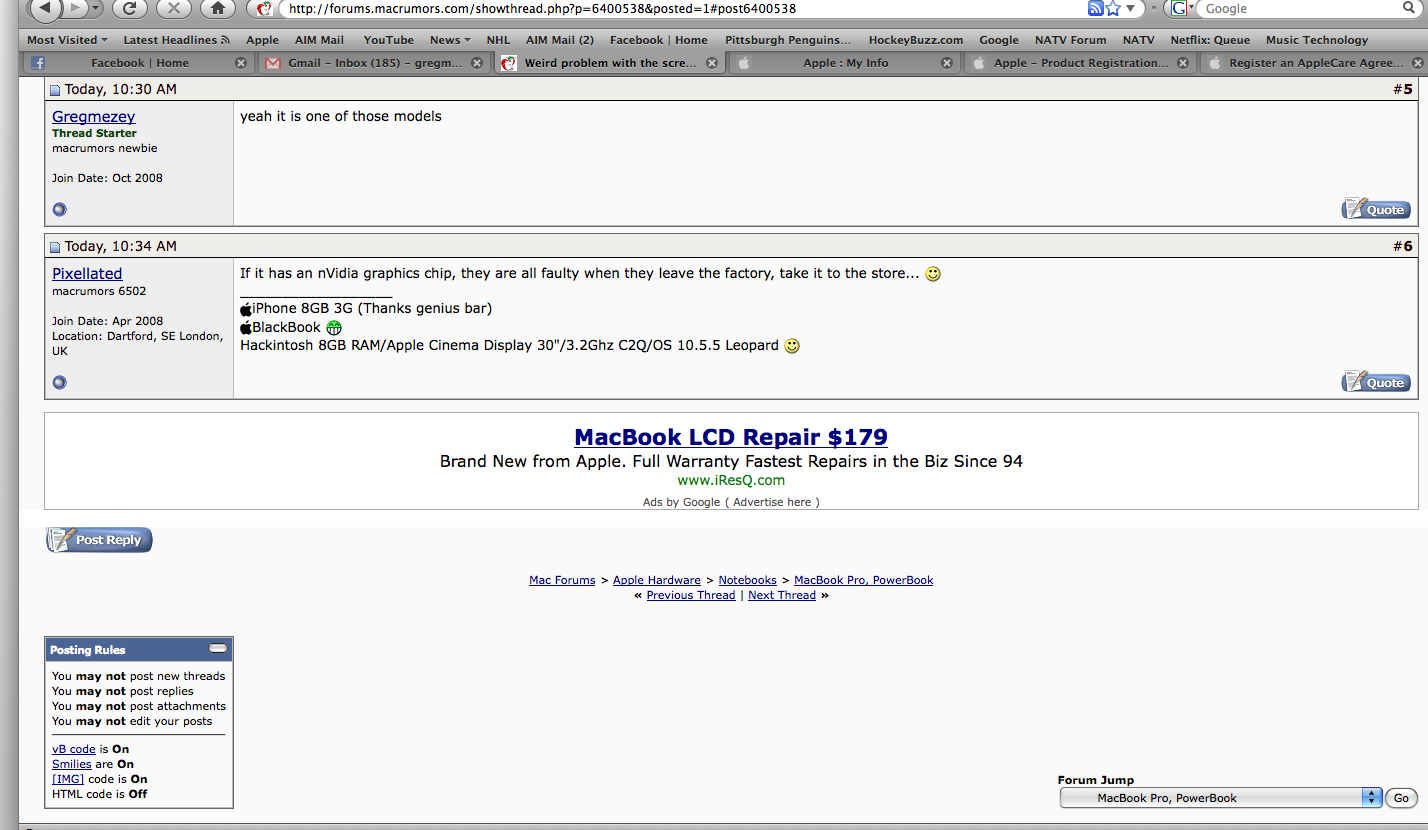Open the Most Visited bookmarks dropdown

67,40
